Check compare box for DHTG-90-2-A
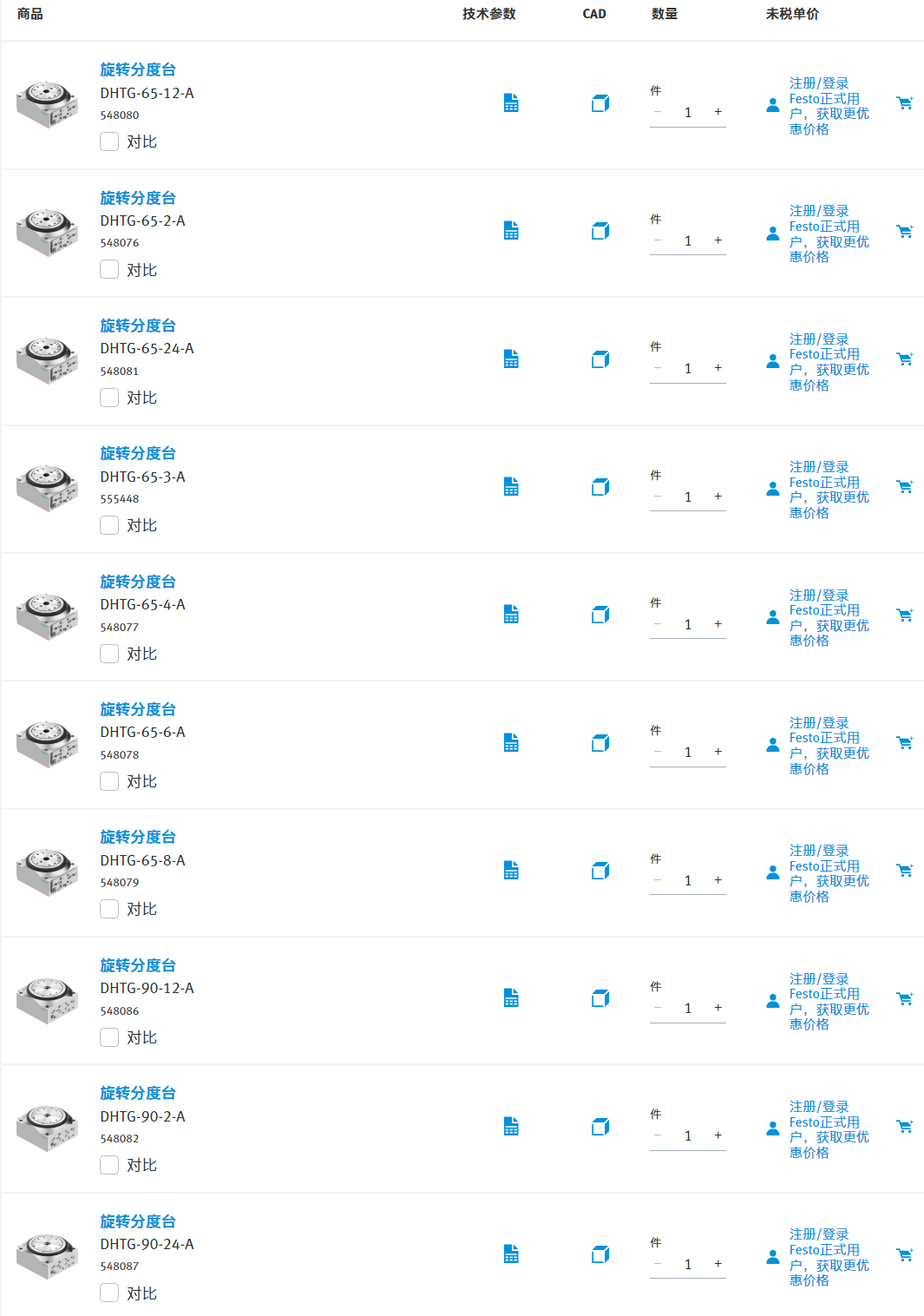The image size is (924, 1316). 109,1165
